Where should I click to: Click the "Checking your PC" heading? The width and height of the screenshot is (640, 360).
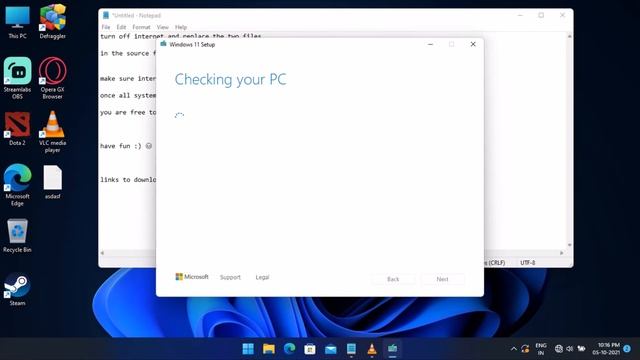231,79
